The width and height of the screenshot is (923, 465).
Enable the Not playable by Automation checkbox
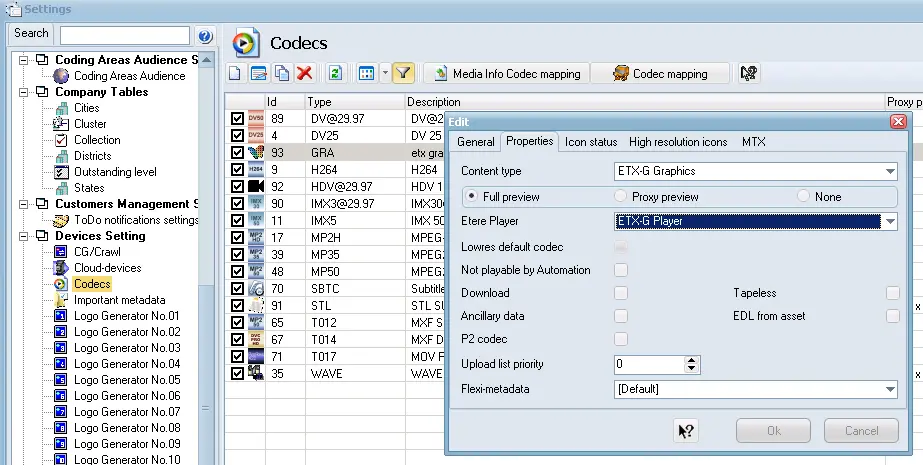(621, 270)
